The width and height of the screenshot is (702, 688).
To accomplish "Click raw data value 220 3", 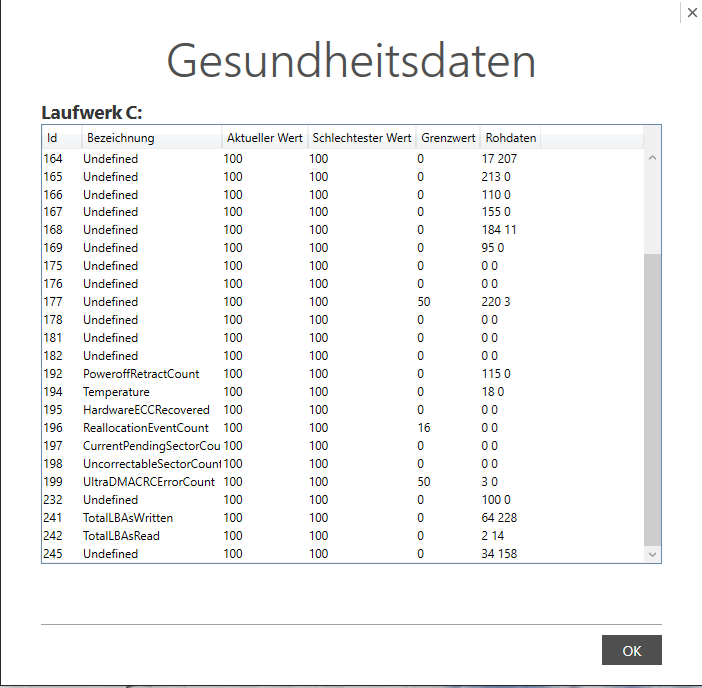I will 496,302.
